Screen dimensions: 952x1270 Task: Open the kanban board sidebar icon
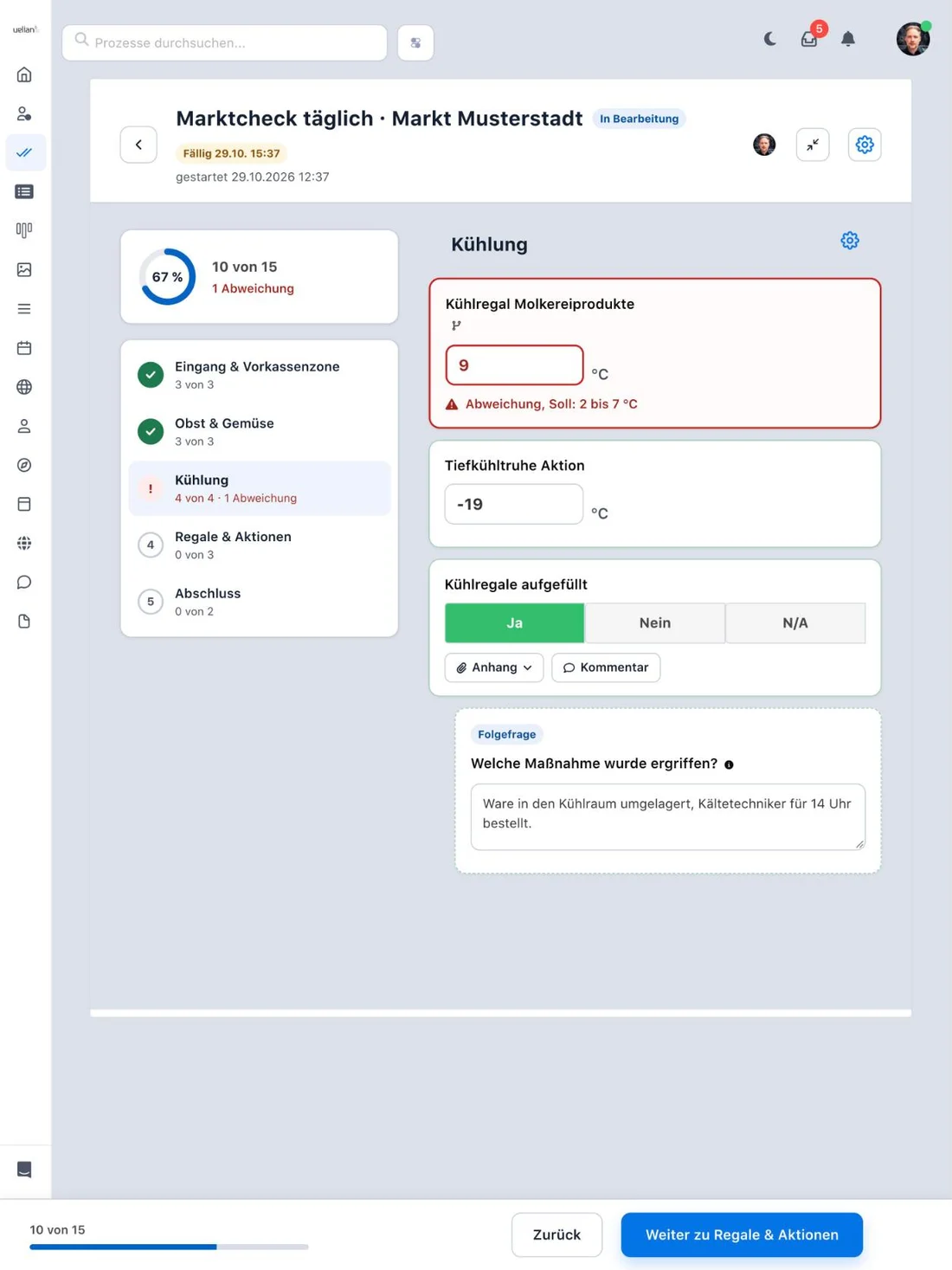(x=24, y=230)
